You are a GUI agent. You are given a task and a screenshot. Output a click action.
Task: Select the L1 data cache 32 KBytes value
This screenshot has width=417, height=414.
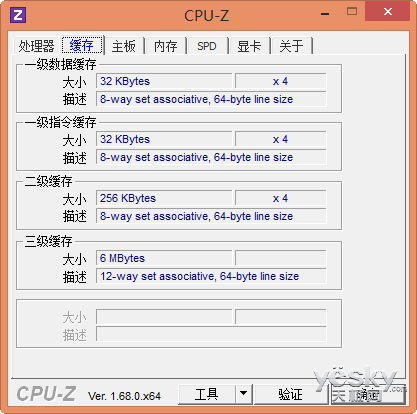164,81
